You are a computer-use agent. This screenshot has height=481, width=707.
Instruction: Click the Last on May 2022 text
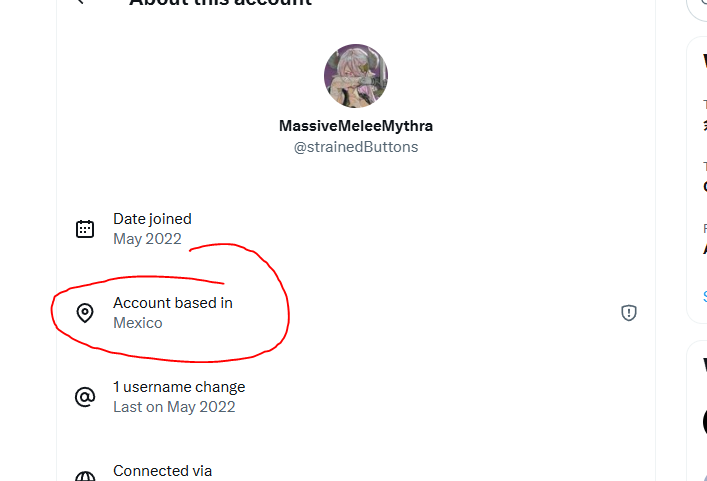point(174,407)
